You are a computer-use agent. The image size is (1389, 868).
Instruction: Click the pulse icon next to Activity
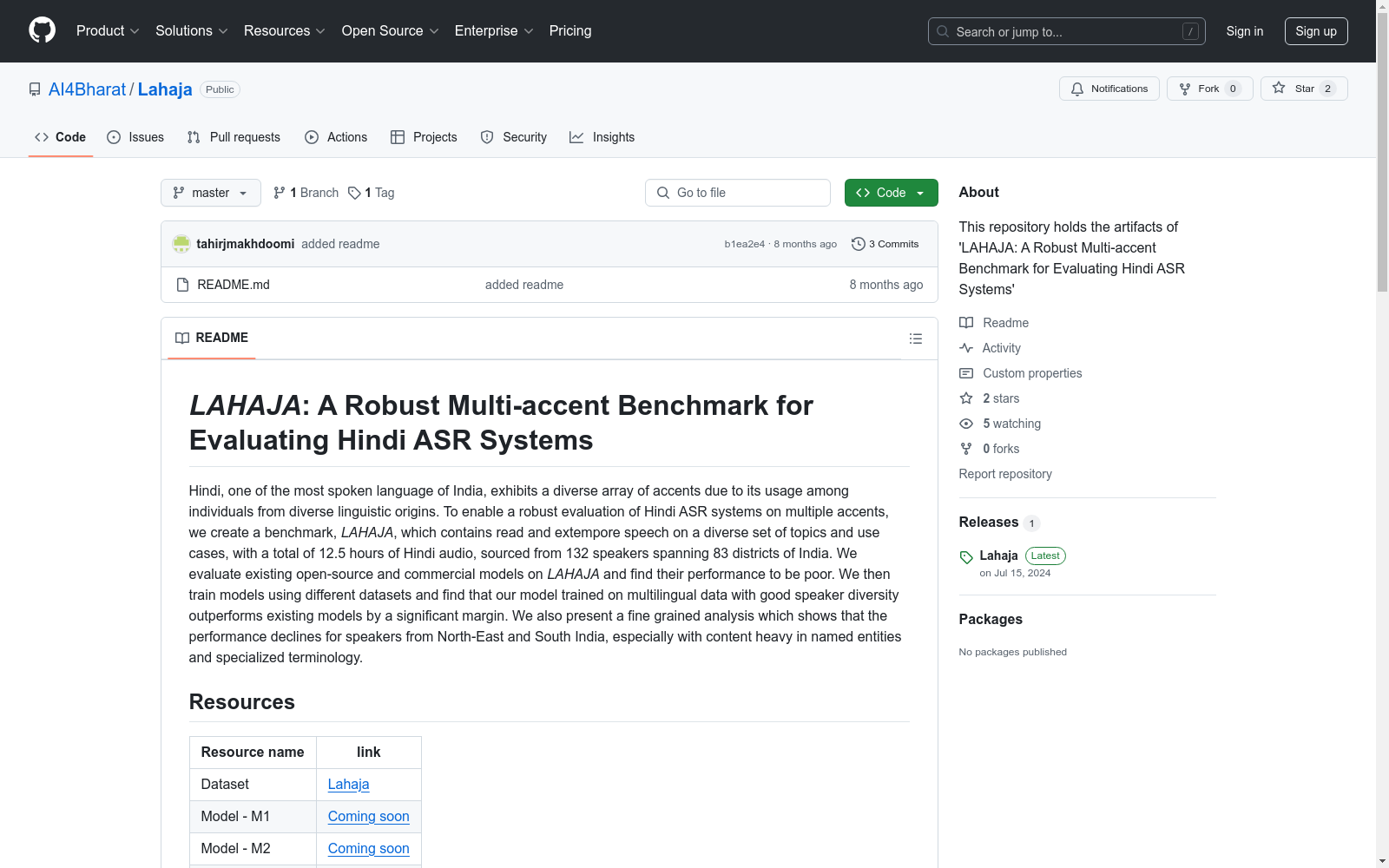966,348
